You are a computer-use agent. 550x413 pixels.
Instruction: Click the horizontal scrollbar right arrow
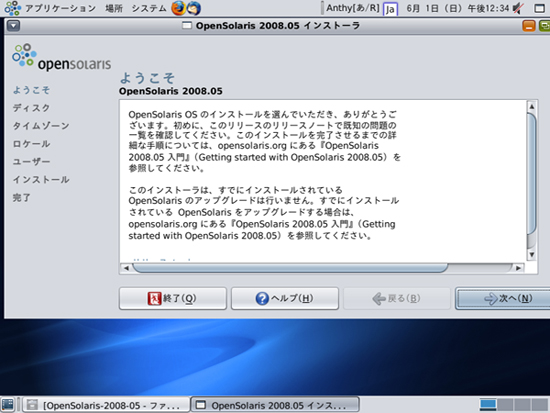518,268
